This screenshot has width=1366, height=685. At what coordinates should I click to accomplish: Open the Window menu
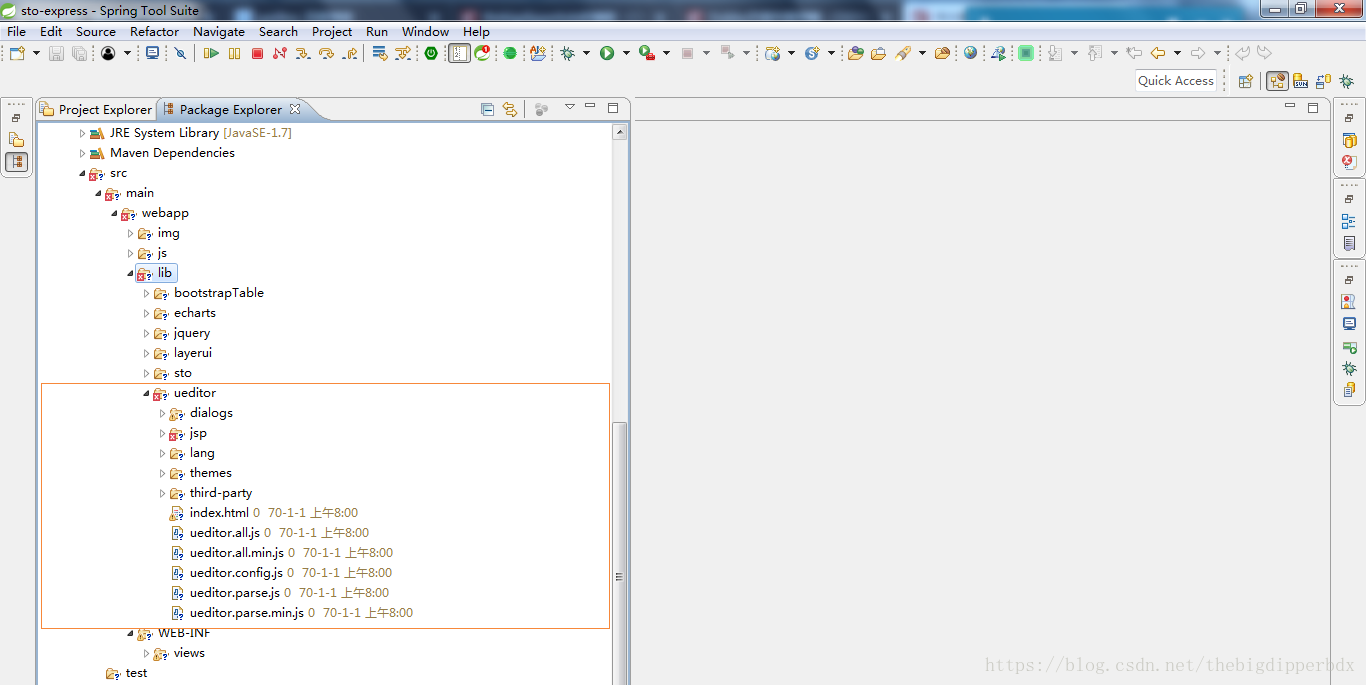click(426, 31)
